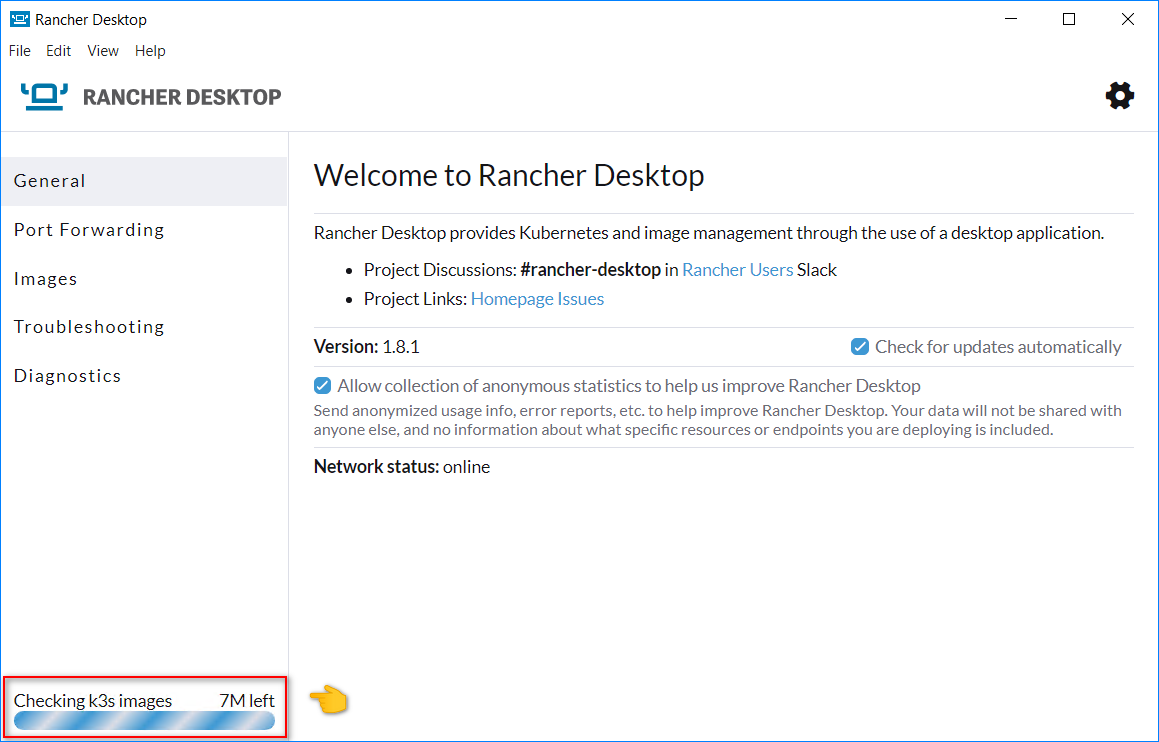The height and width of the screenshot is (742, 1159).
Task: Click the '#rancher-desktop' channel text
Action: tap(591, 270)
